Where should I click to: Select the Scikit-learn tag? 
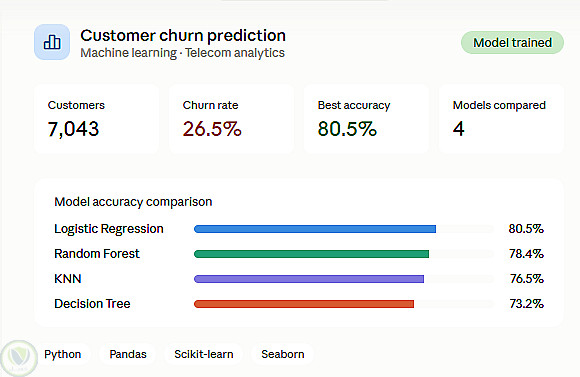coord(203,354)
